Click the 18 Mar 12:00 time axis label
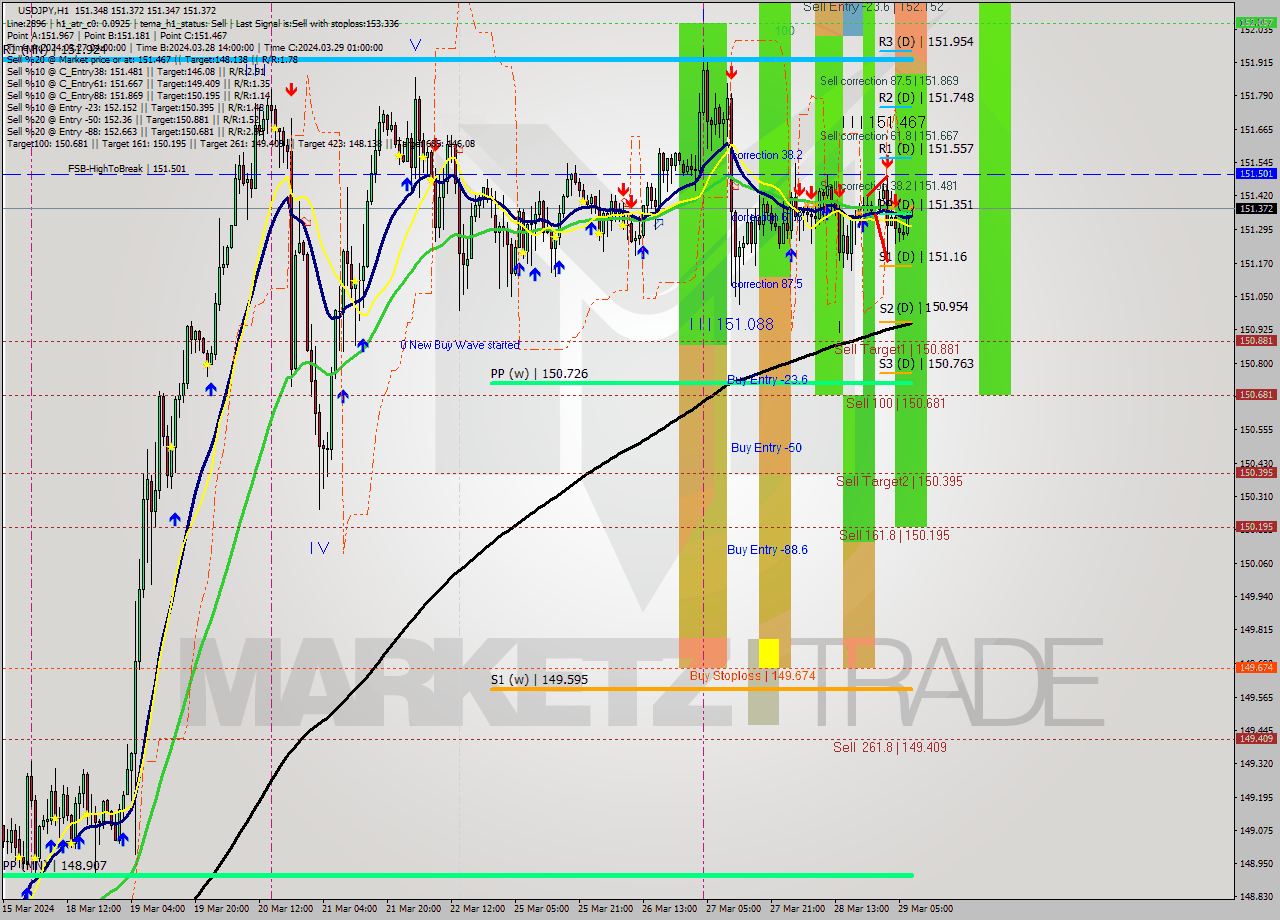 click(93, 910)
